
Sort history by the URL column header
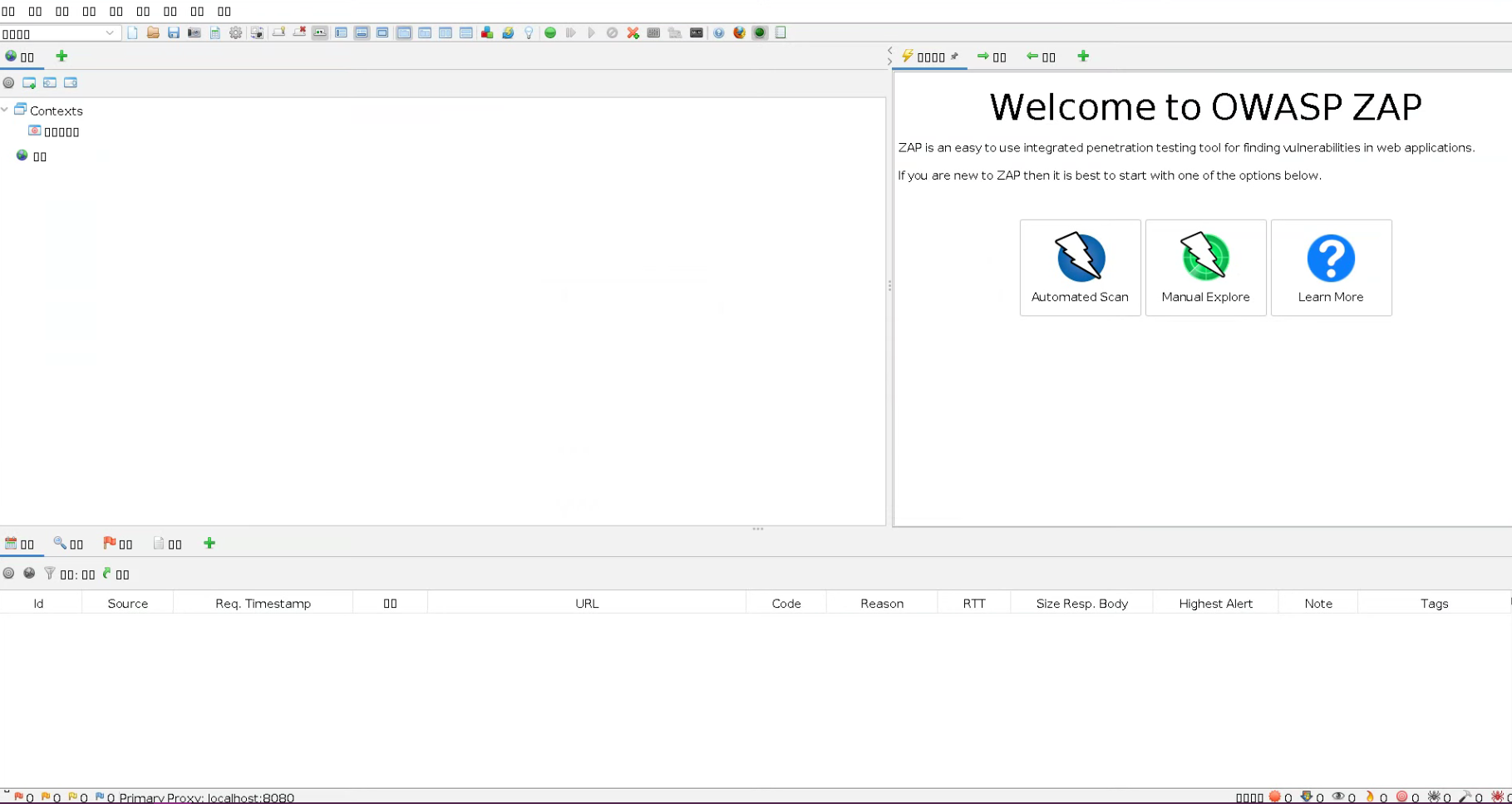pyautogui.click(x=587, y=604)
